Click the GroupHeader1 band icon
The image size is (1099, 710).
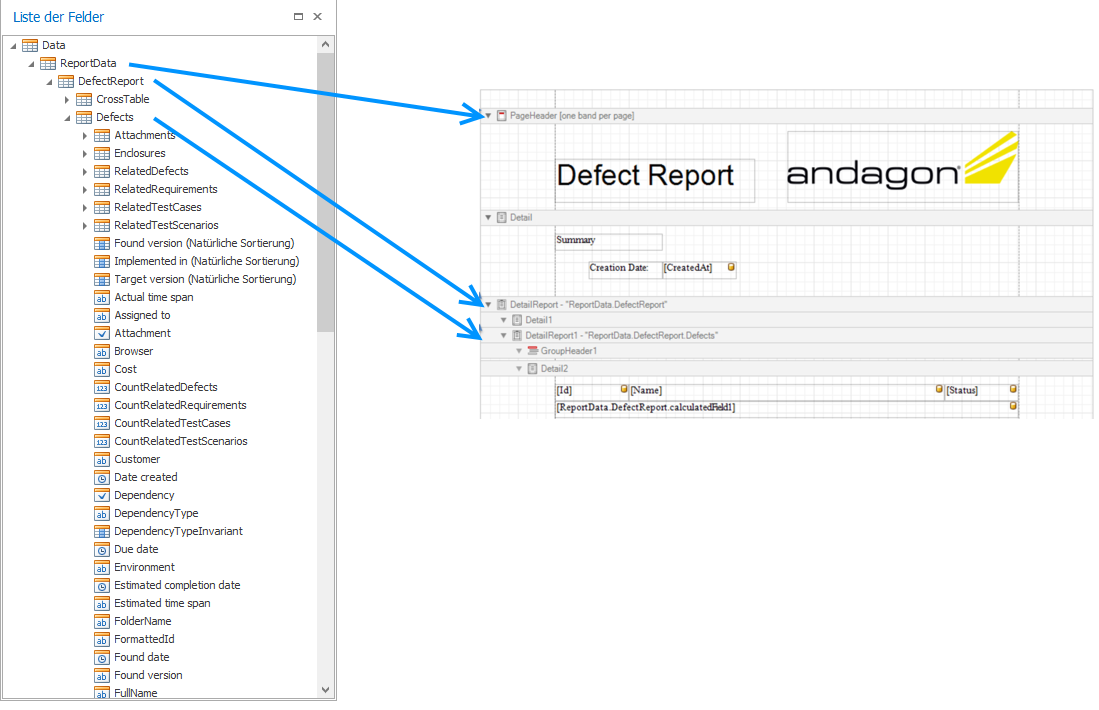pyautogui.click(x=532, y=351)
